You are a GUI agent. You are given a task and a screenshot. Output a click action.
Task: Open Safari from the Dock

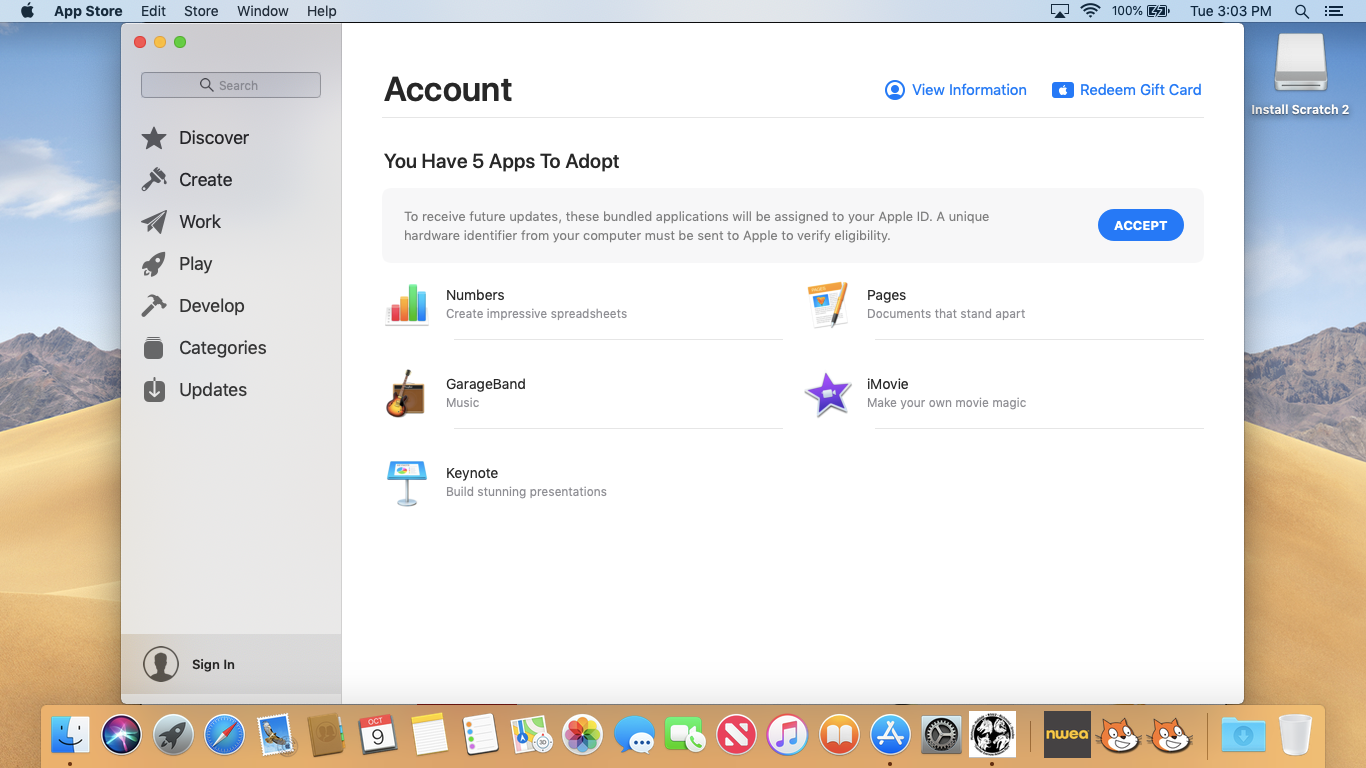click(225, 736)
